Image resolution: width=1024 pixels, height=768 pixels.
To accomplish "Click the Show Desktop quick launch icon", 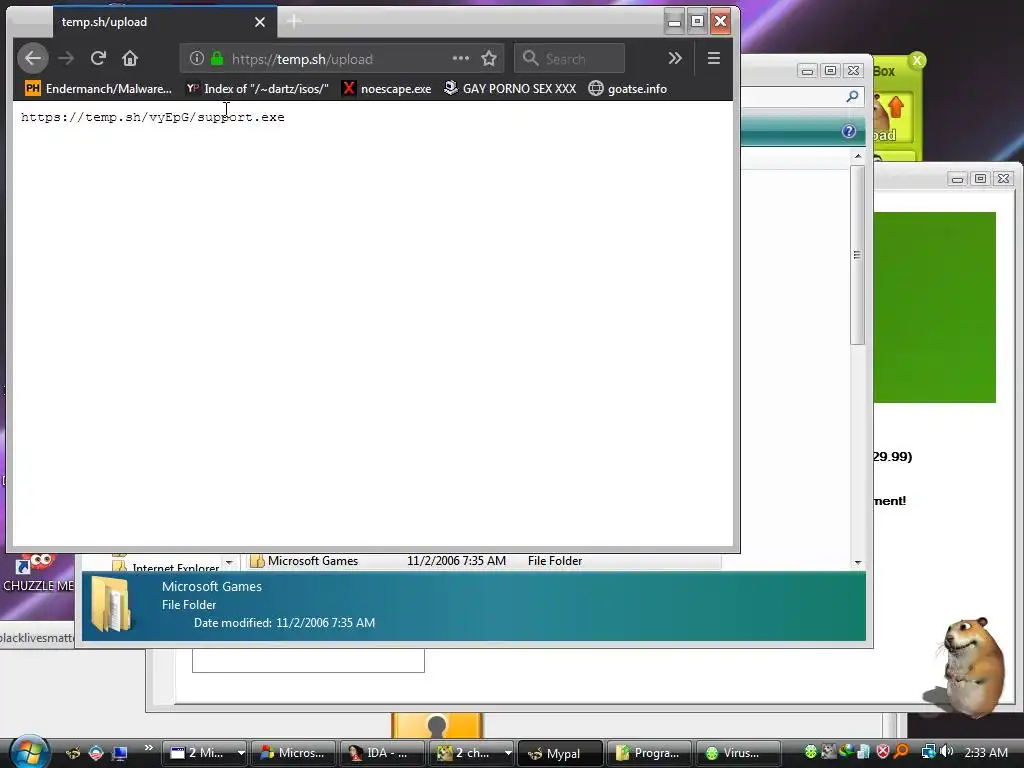I will (120, 753).
